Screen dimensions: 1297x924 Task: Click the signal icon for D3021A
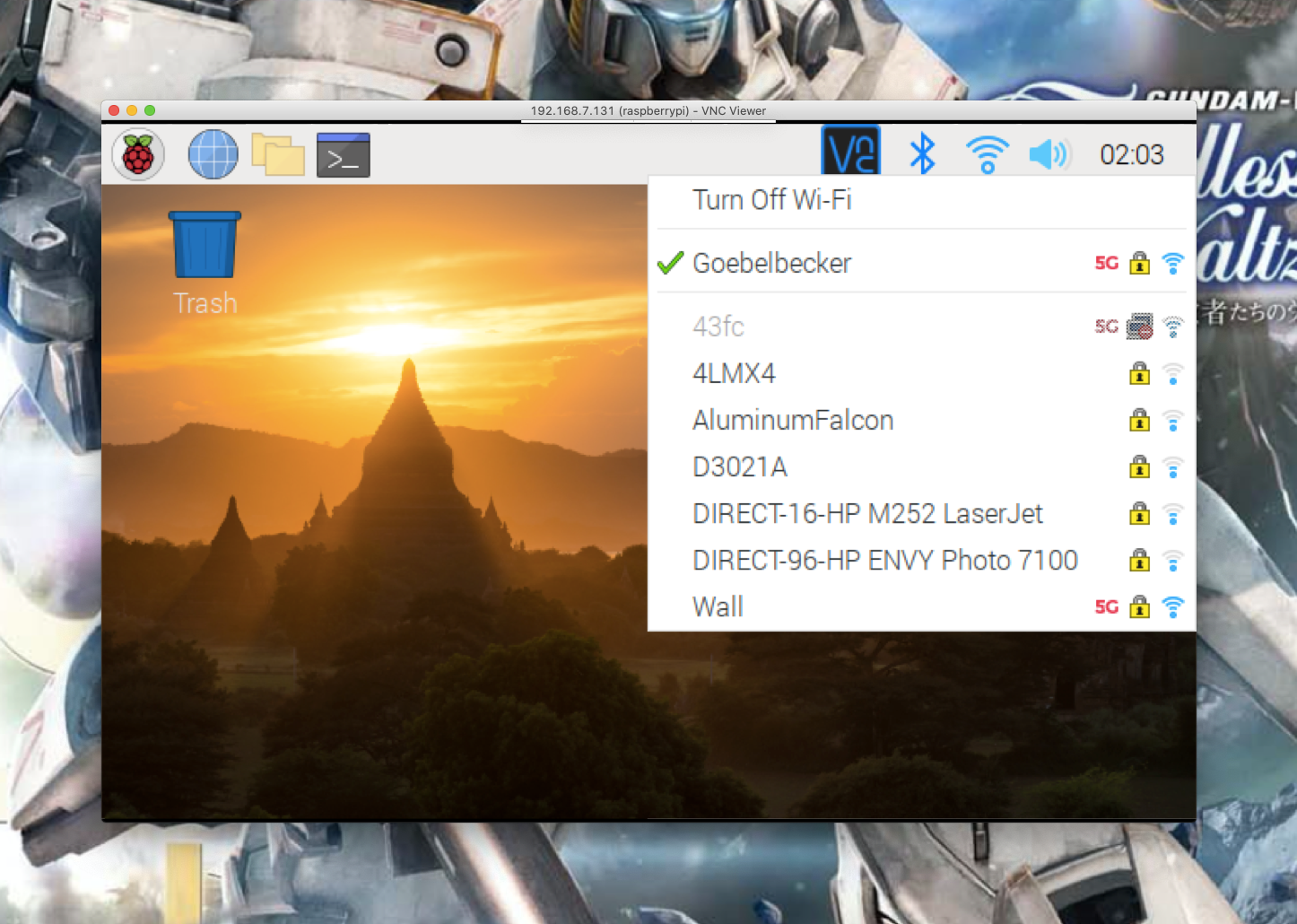pyautogui.click(x=1172, y=467)
